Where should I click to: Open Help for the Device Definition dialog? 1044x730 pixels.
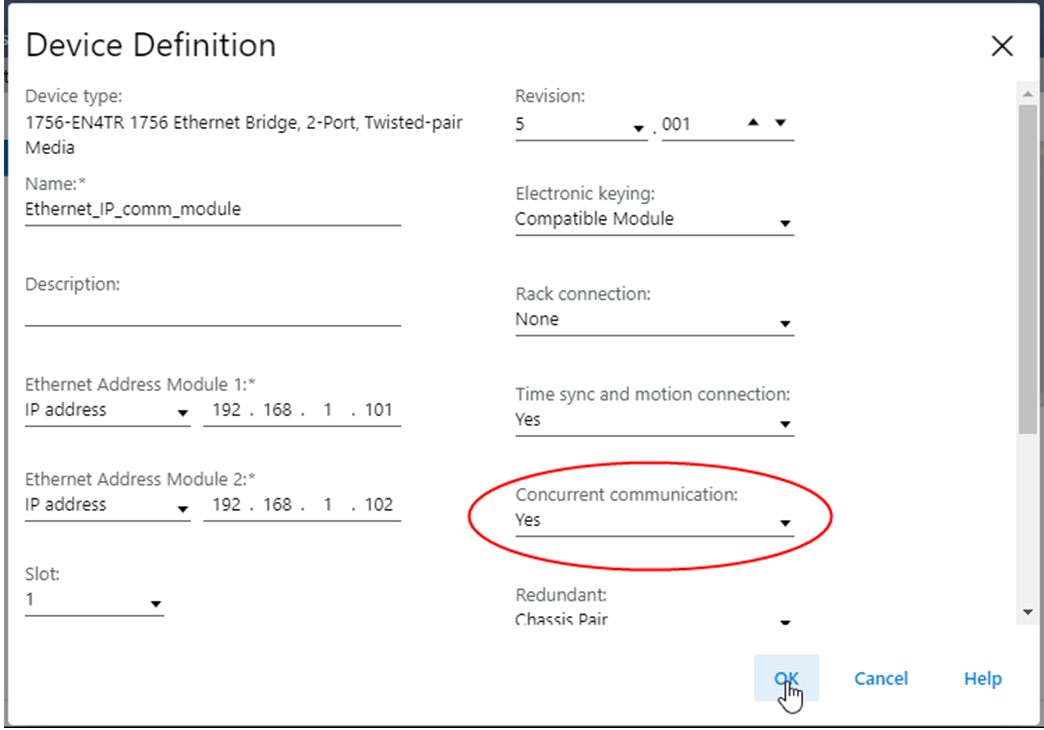pos(982,678)
